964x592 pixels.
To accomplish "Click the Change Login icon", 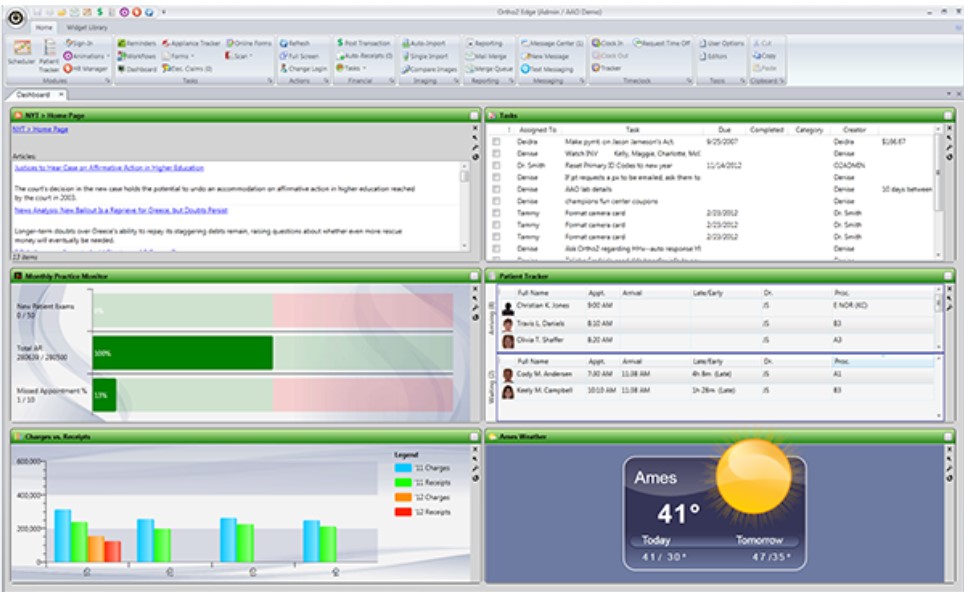I will click(x=284, y=69).
